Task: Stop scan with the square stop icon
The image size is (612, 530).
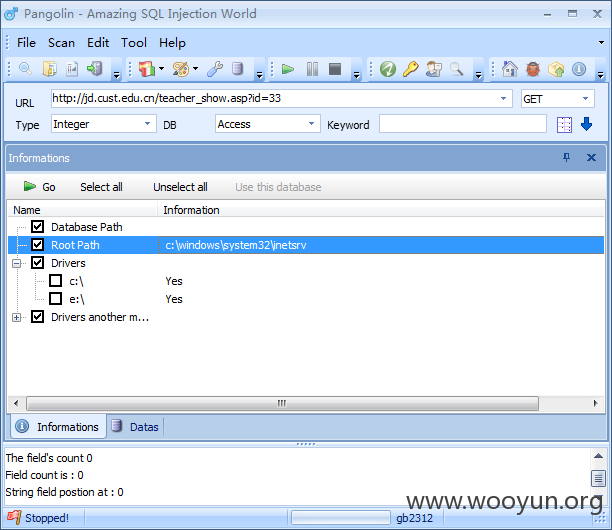Action: 335,69
